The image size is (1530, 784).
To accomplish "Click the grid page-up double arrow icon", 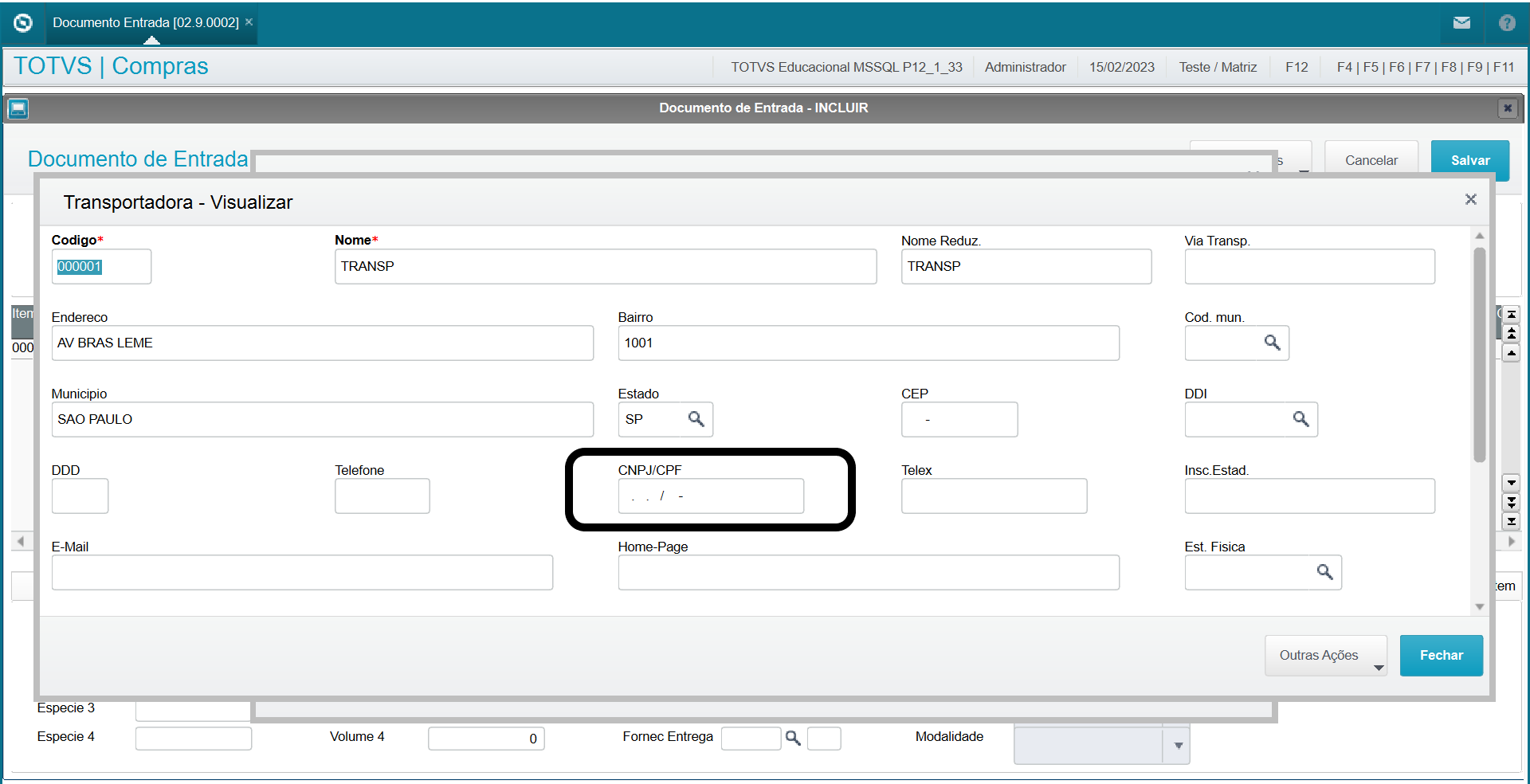I will (x=1512, y=334).
